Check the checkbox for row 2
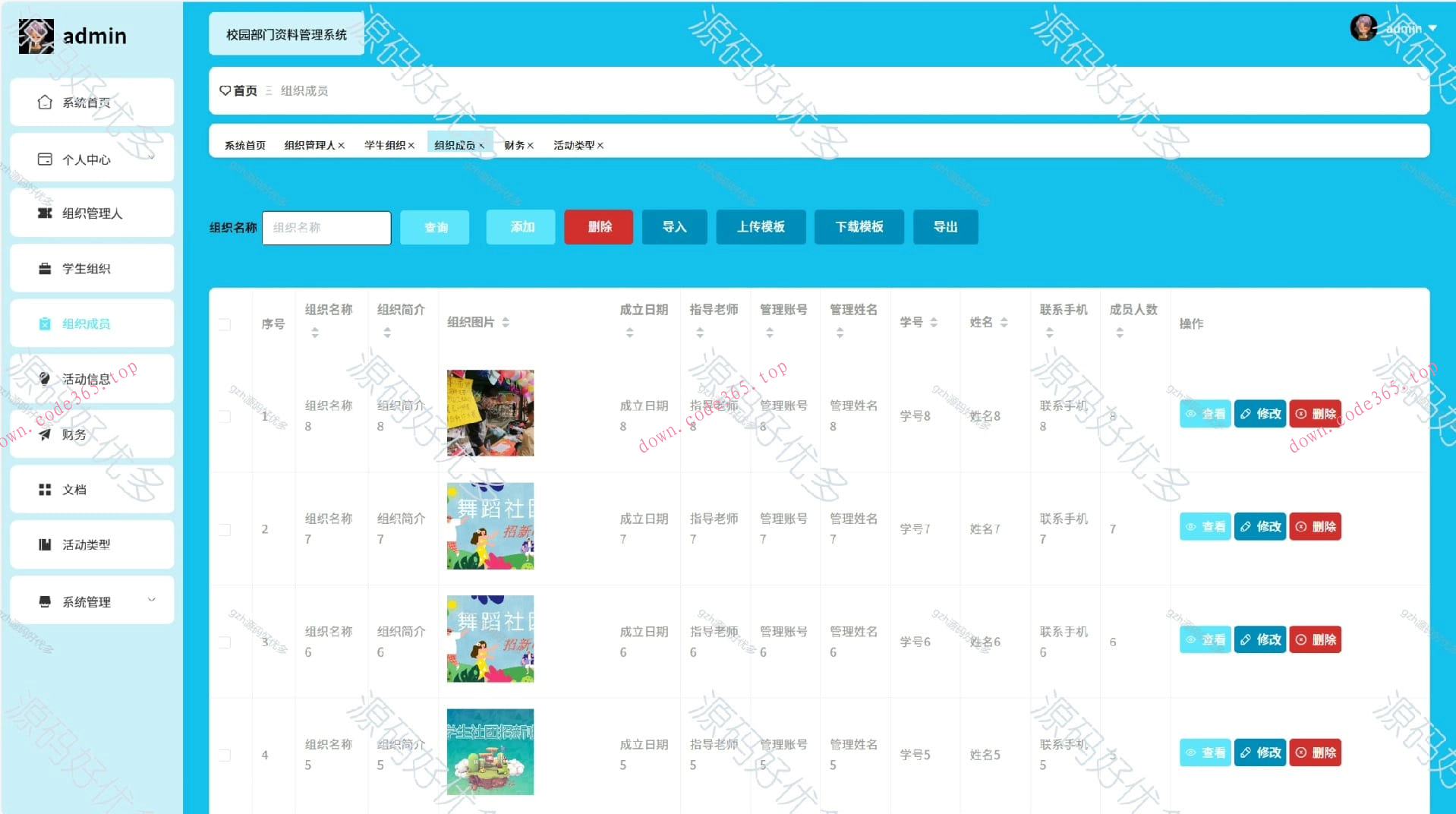 pos(225,528)
